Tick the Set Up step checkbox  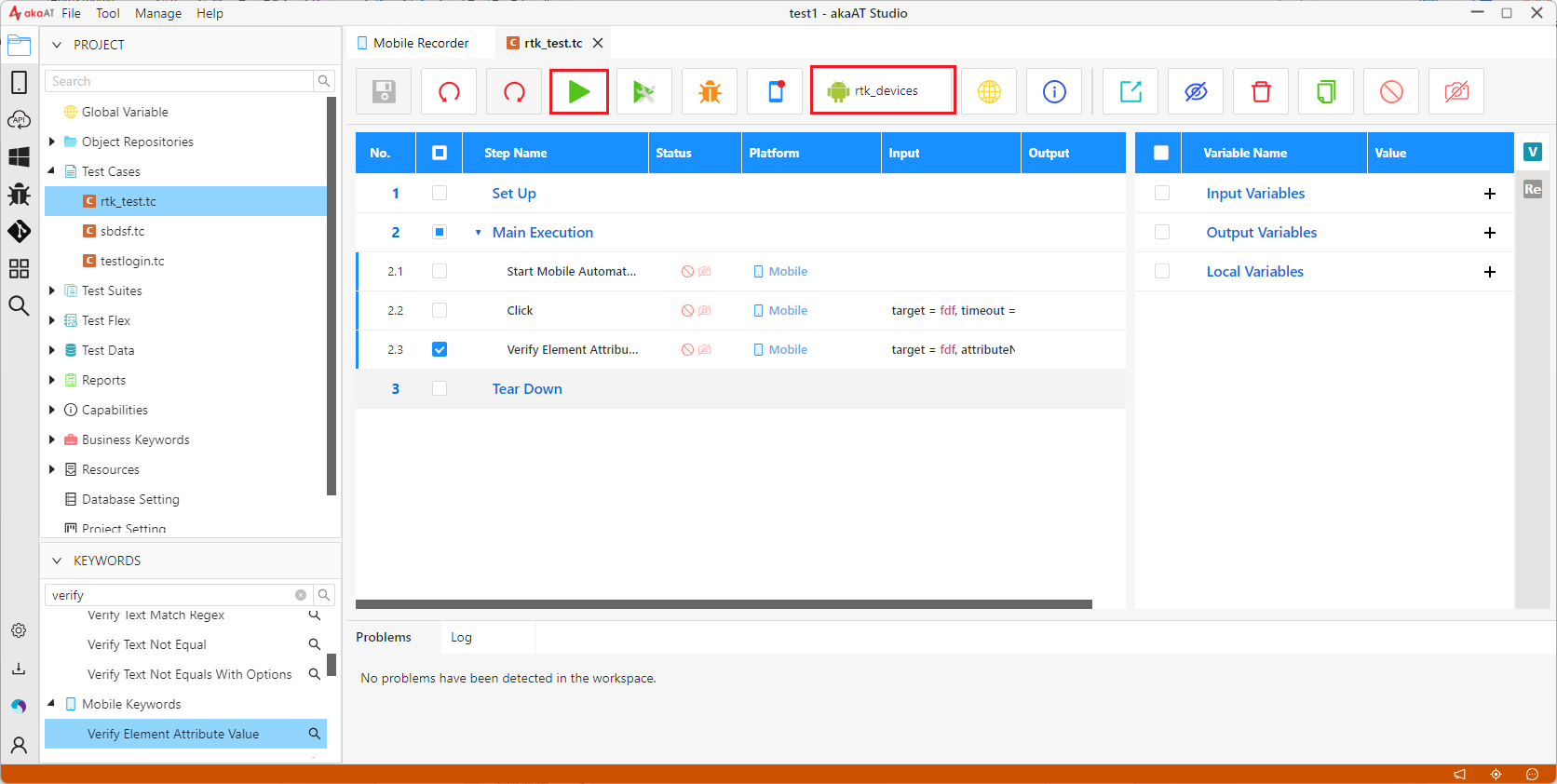pos(440,193)
